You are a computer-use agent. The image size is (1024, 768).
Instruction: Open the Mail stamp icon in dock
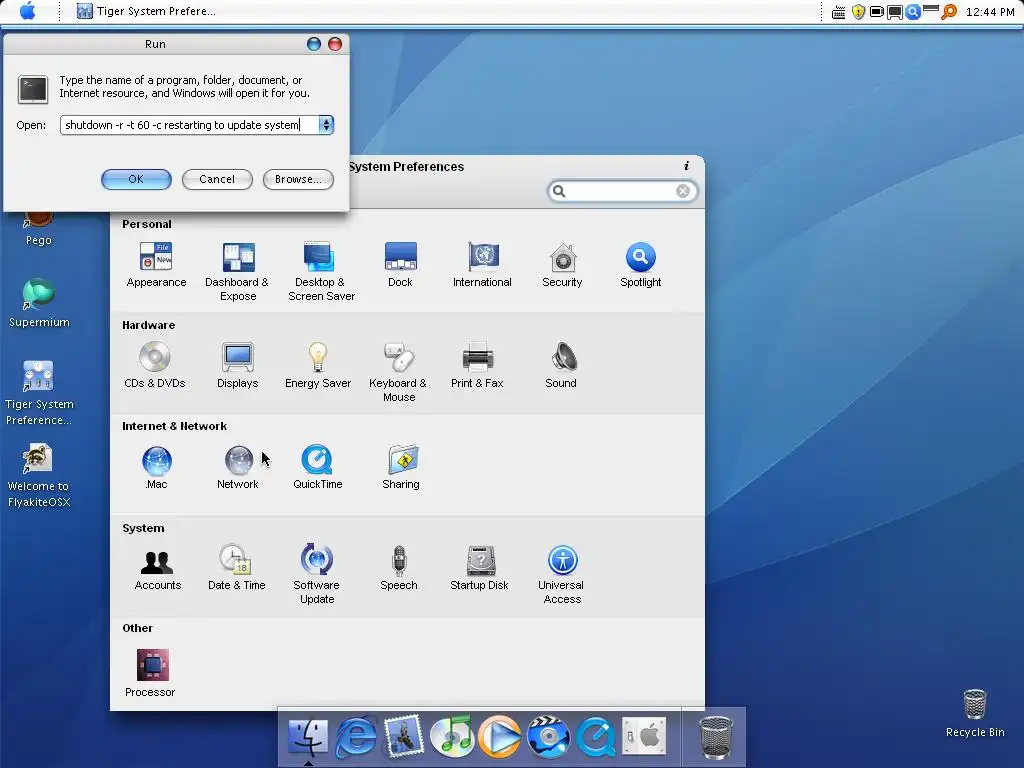[403, 737]
